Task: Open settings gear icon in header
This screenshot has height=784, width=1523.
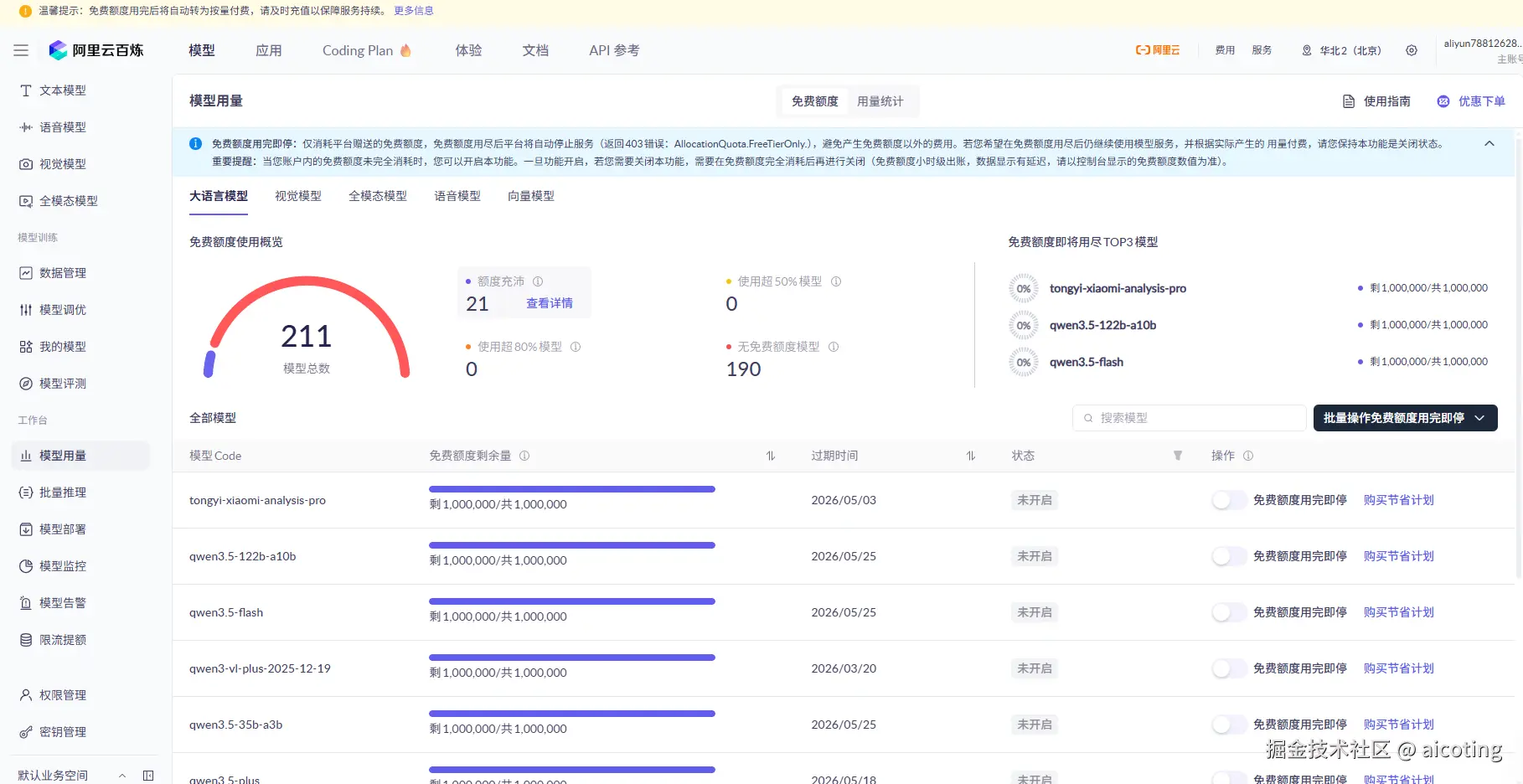Action: pos(1412,50)
